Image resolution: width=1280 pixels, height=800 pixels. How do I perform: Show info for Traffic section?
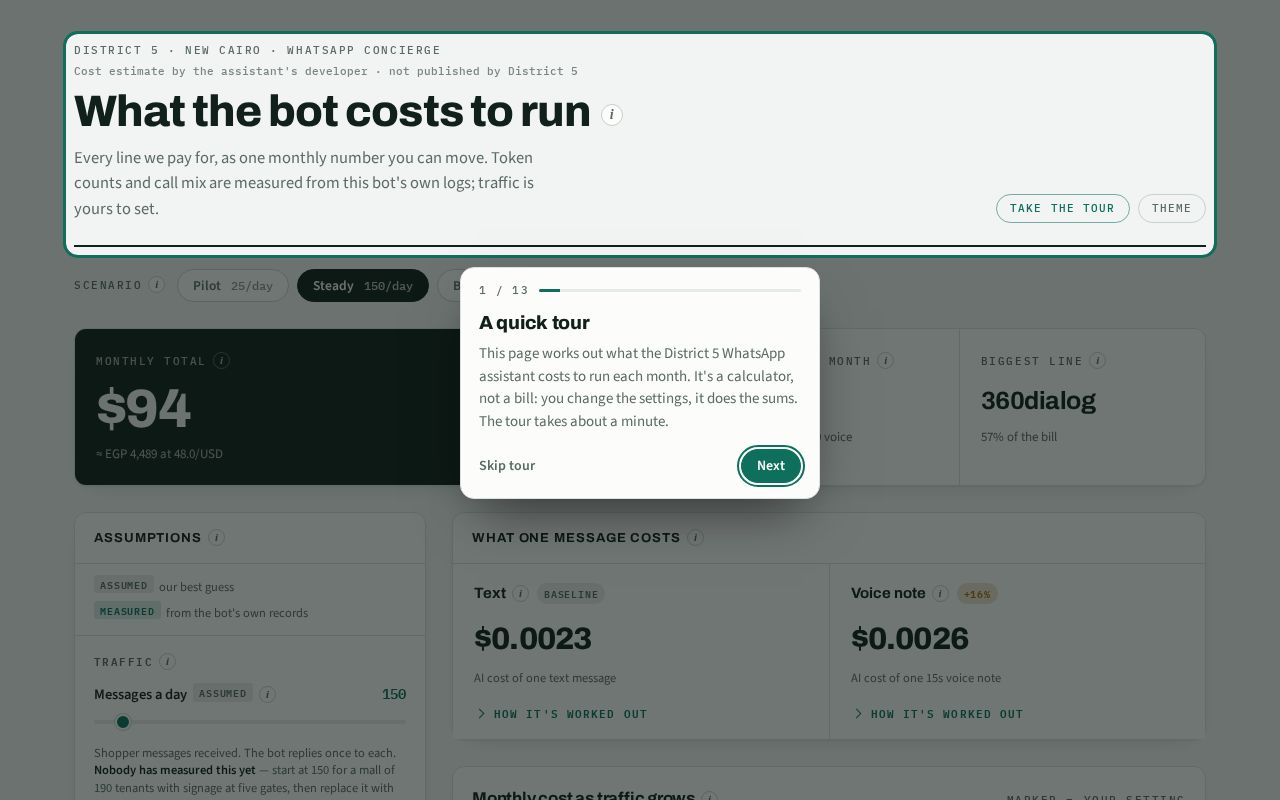pyautogui.click(x=167, y=662)
